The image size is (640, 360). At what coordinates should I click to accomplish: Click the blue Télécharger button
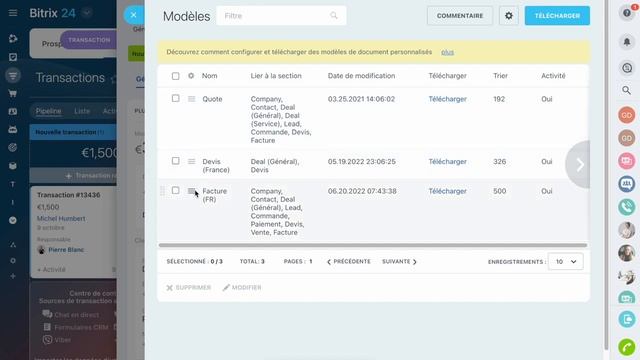coord(557,16)
